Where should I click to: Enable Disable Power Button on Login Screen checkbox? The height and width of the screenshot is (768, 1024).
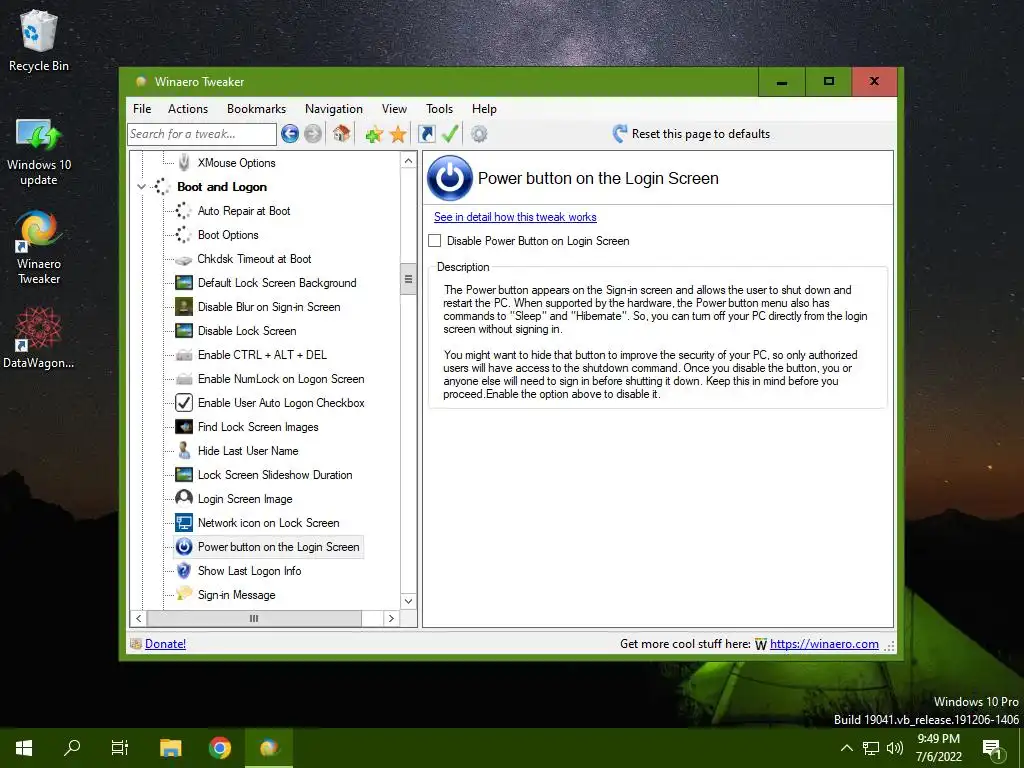[x=434, y=240]
